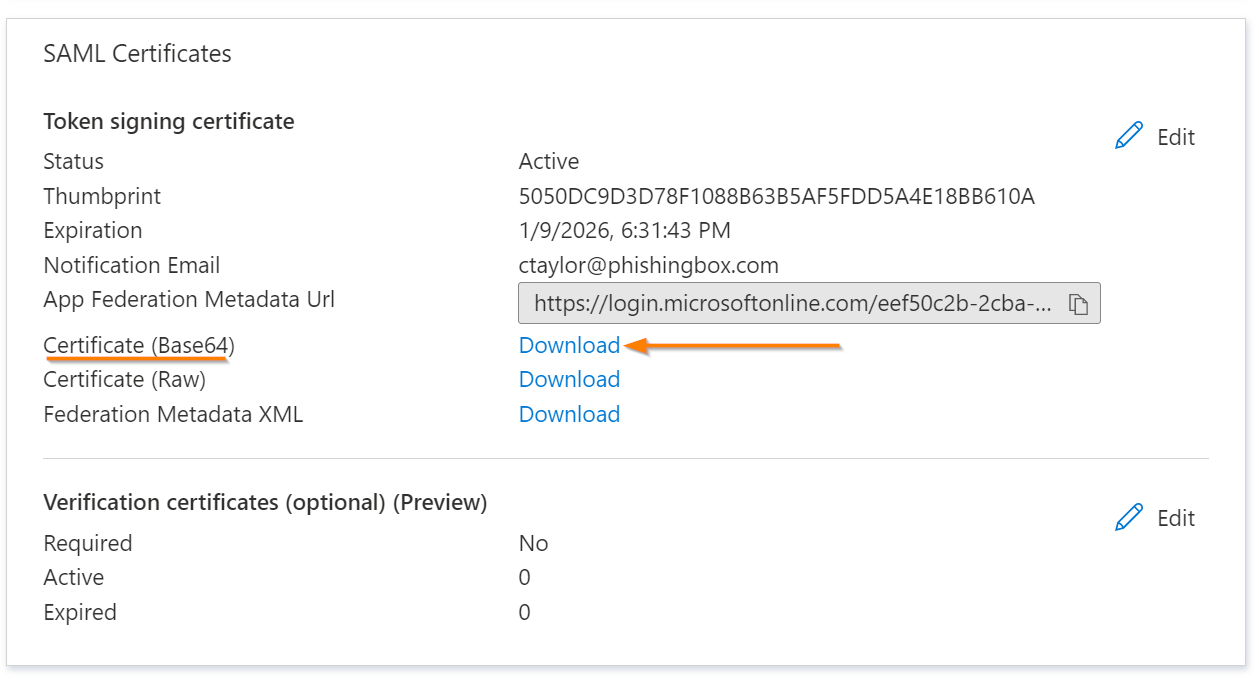Click the Required value "No"
Screen dimensions: 1259x681
(533, 544)
